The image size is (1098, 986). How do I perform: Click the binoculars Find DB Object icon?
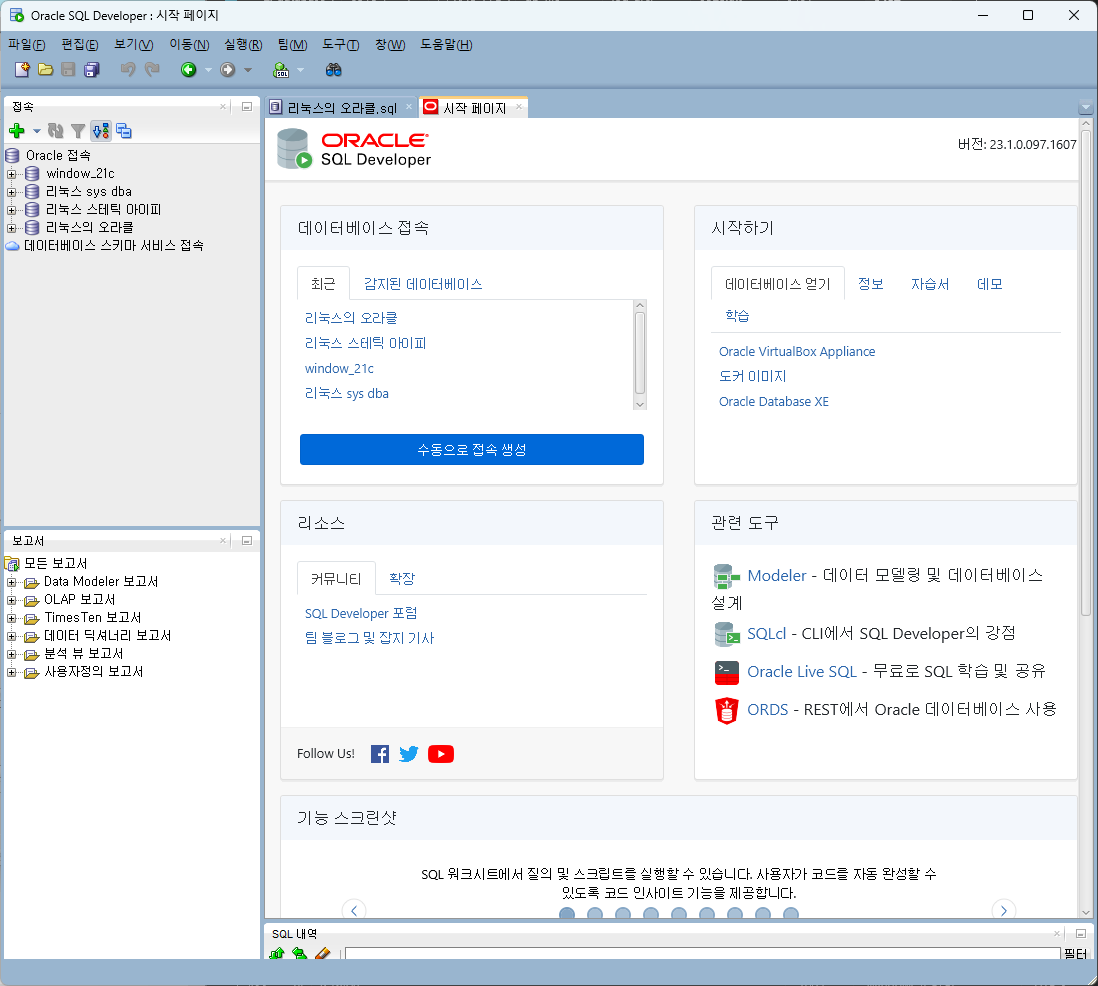pos(333,69)
